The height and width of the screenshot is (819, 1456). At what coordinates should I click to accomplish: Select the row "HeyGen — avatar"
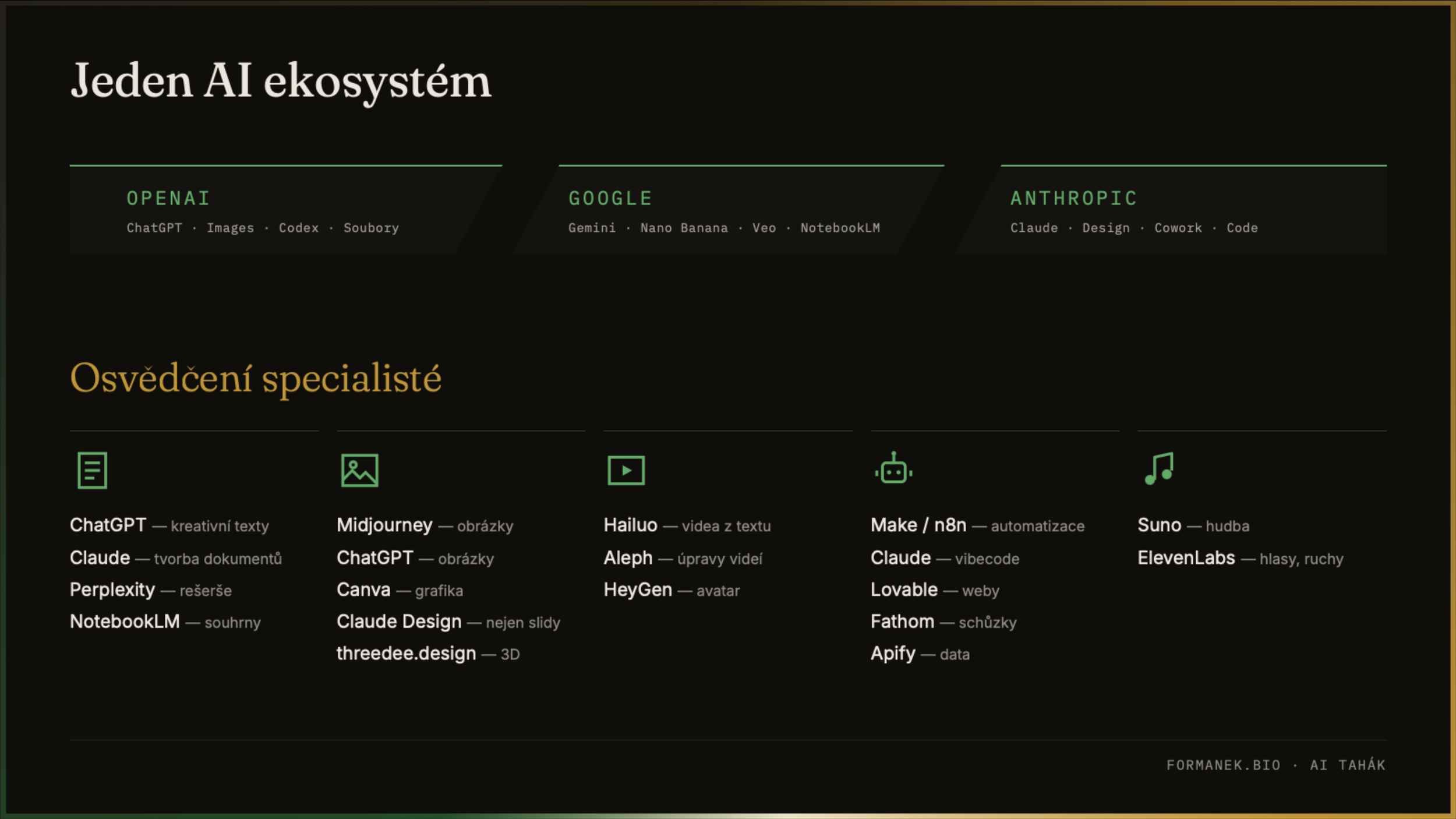(x=672, y=590)
